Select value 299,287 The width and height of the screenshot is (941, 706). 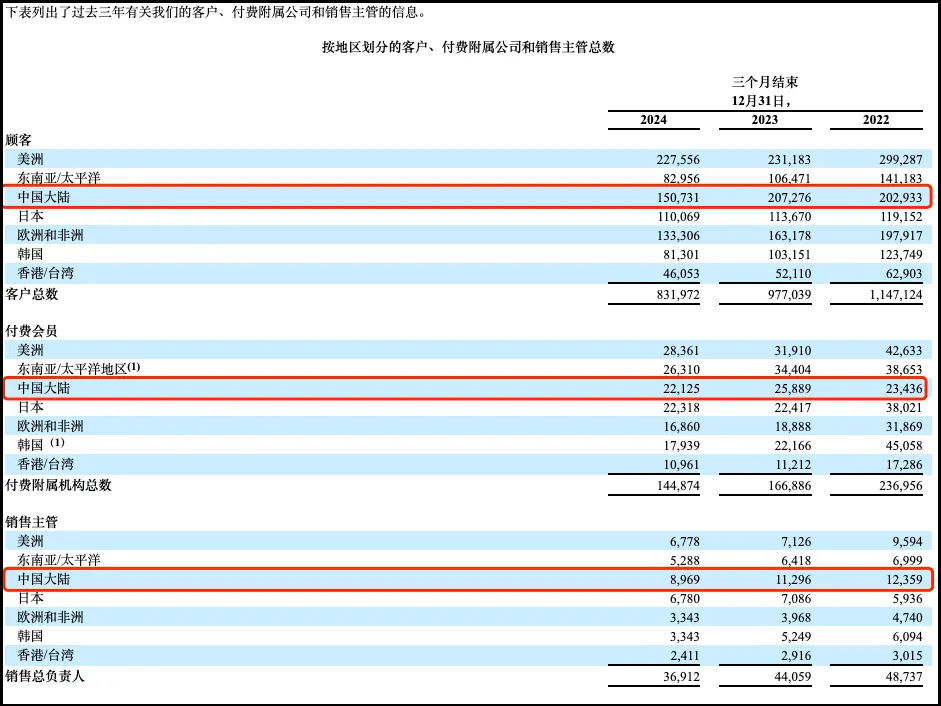(901, 160)
